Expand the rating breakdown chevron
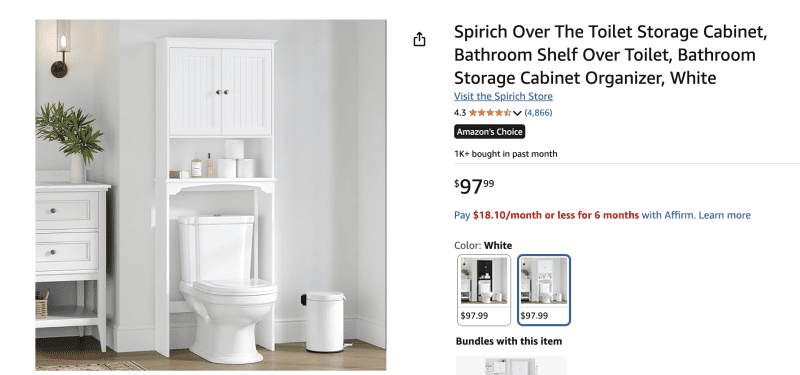This screenshot has width=800, height=375. [x=517, y=113]
